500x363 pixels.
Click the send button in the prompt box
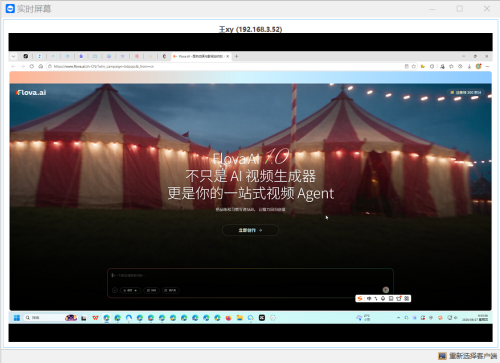click(x=386, y=290)
